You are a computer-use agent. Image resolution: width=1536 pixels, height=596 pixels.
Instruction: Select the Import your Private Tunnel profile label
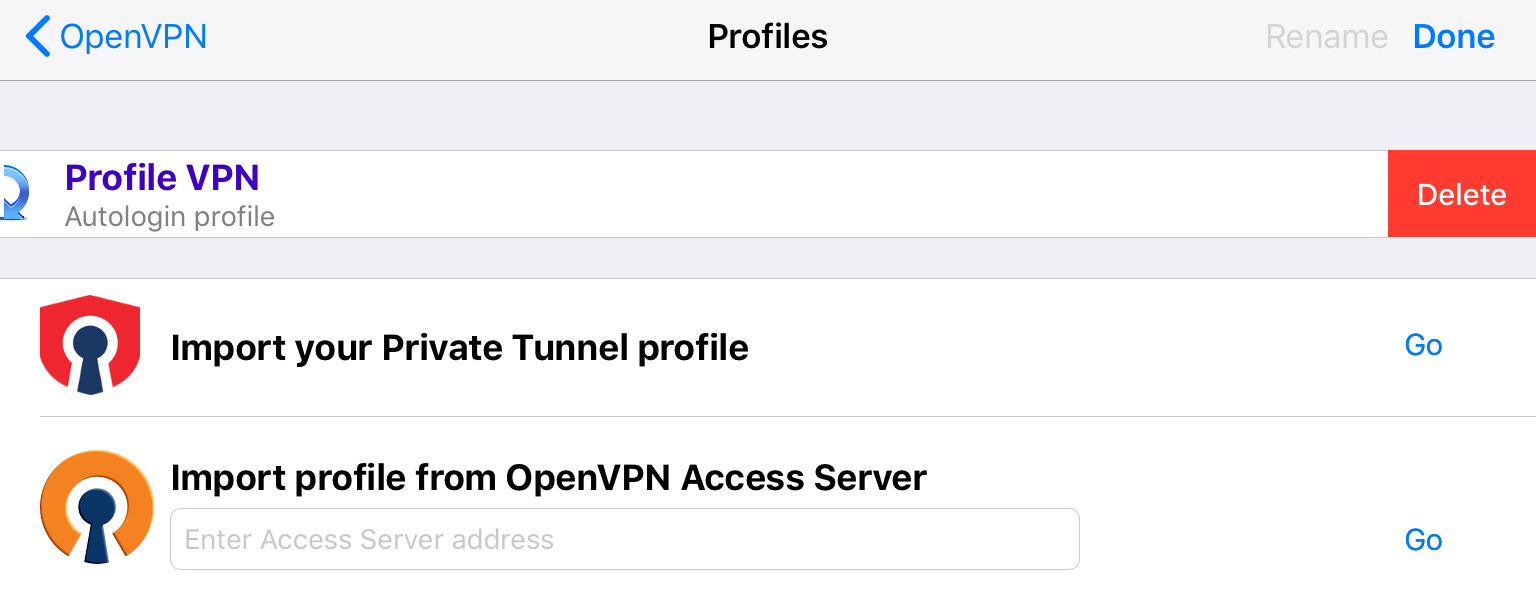tap(459, 348)
